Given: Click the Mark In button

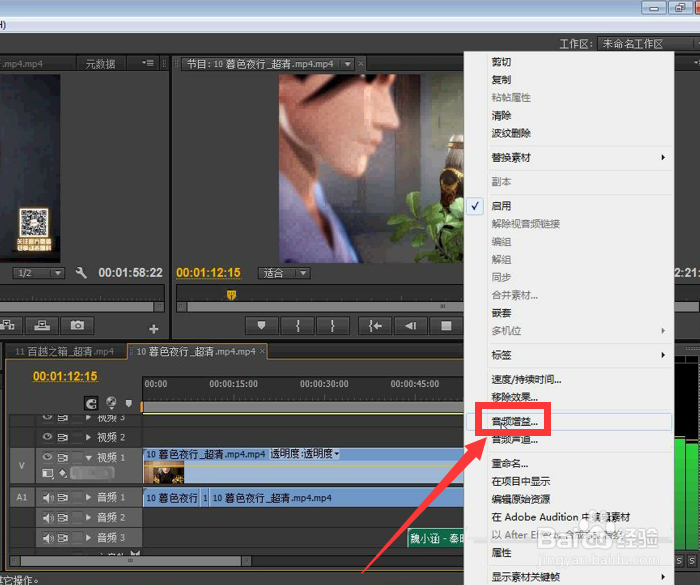Looking at the screenshot, I should pyautogui.click(x=297, y=326).
